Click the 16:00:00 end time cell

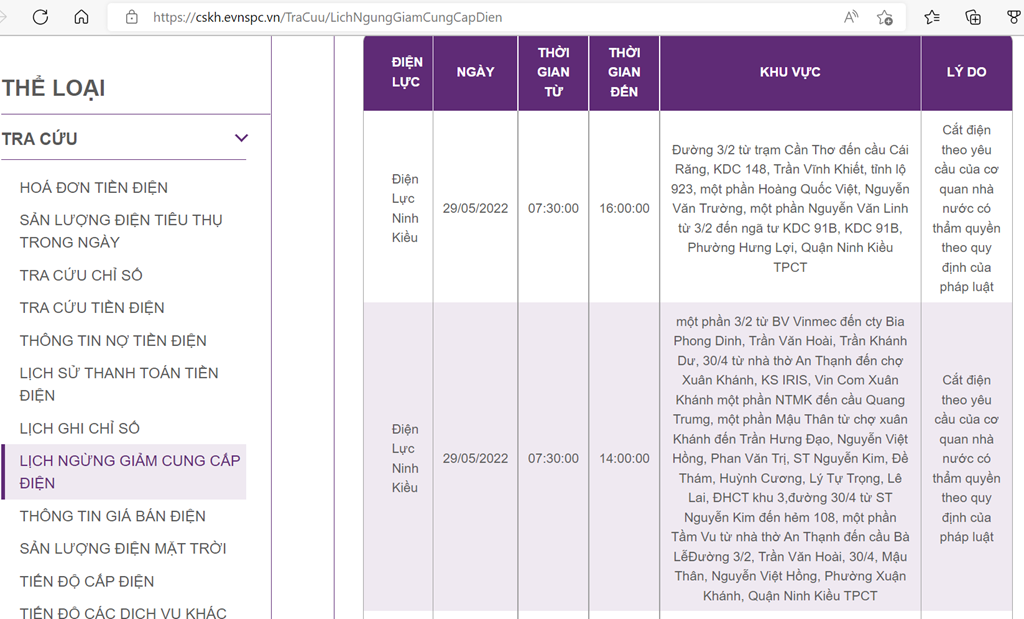point(624,208)
